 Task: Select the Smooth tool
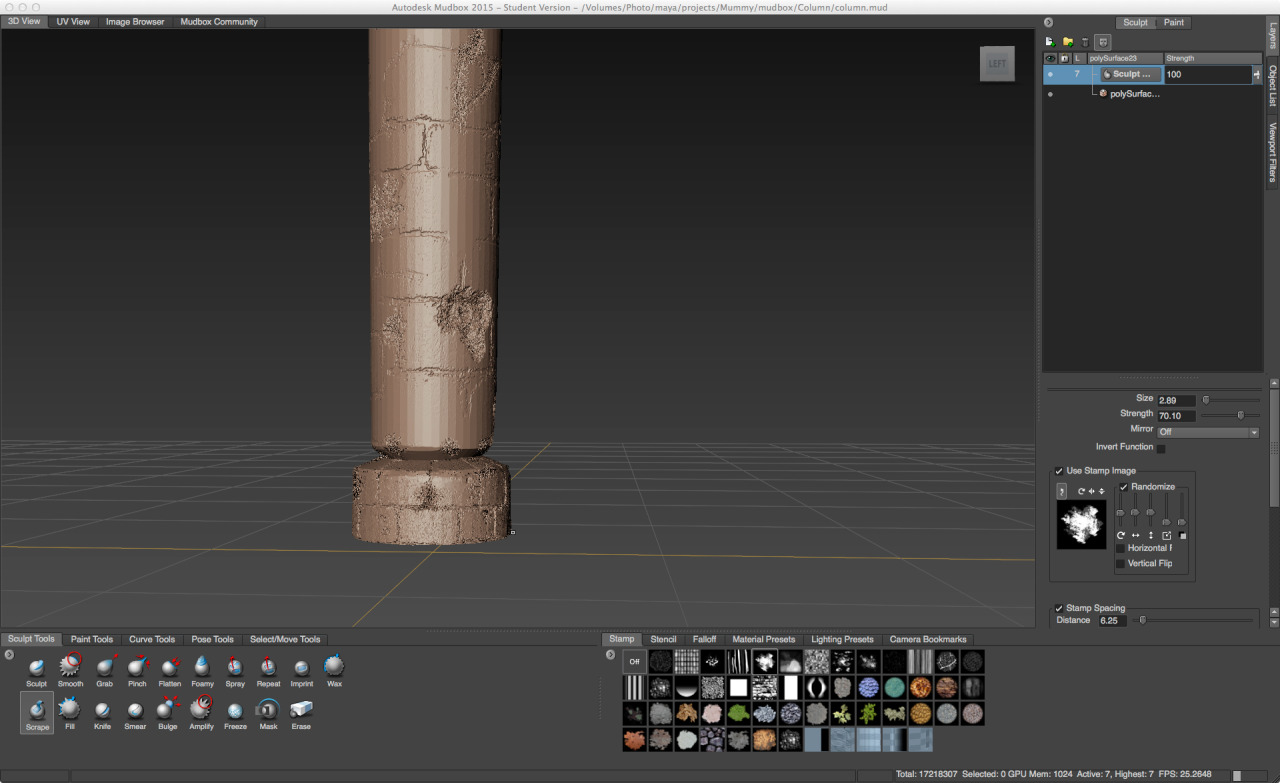[x=70, y=670]
